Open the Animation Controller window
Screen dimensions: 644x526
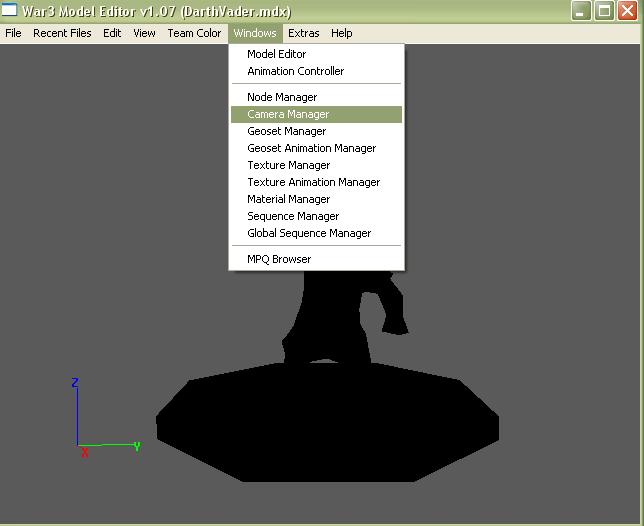[316, 71]
